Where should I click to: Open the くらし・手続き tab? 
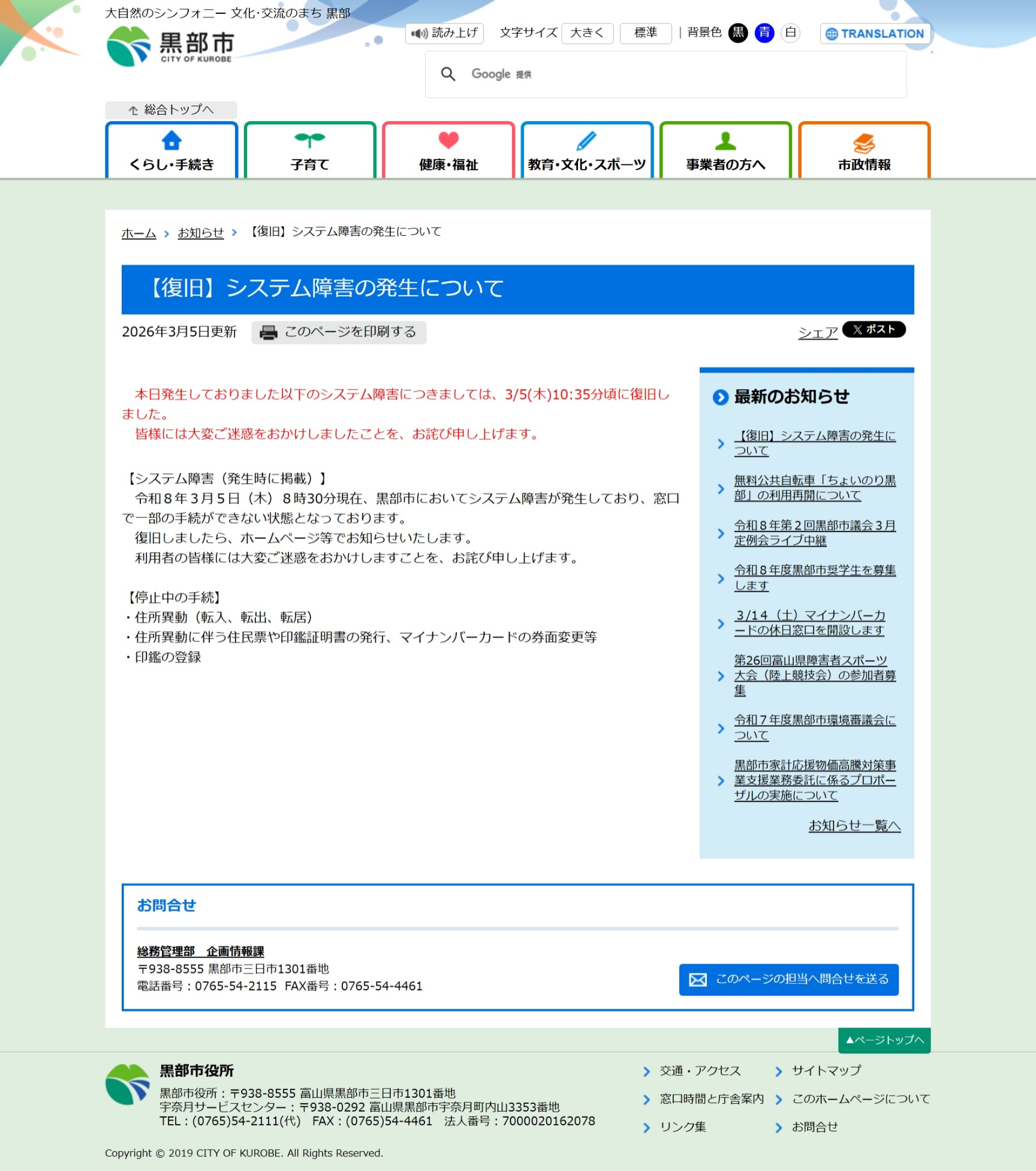(x=171, y=151)
